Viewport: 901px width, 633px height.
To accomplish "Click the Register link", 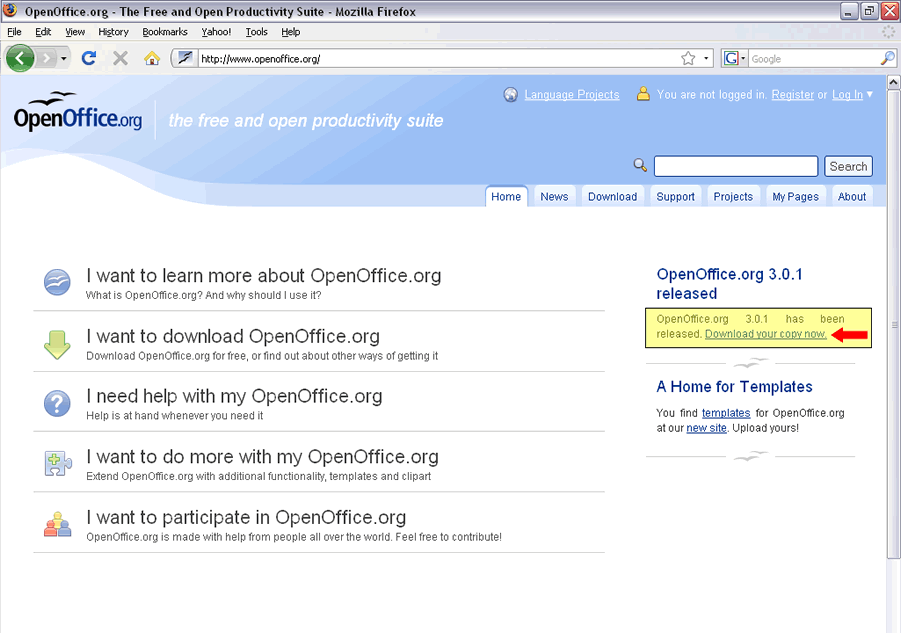I will click(792, 95).
